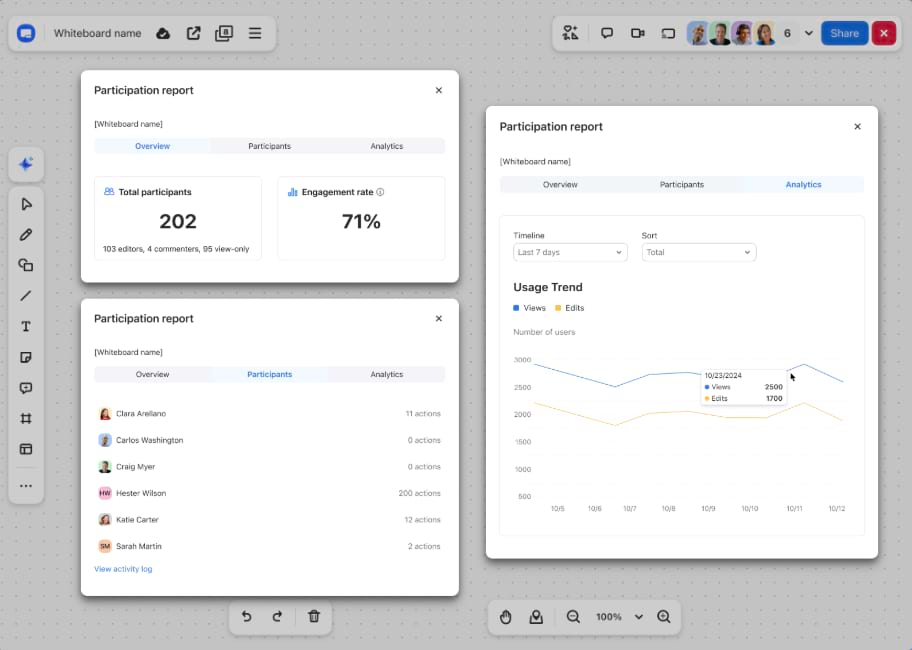Switch to Participants tab in top-left report
Screen dimensions: 912x650
point(270,146)
